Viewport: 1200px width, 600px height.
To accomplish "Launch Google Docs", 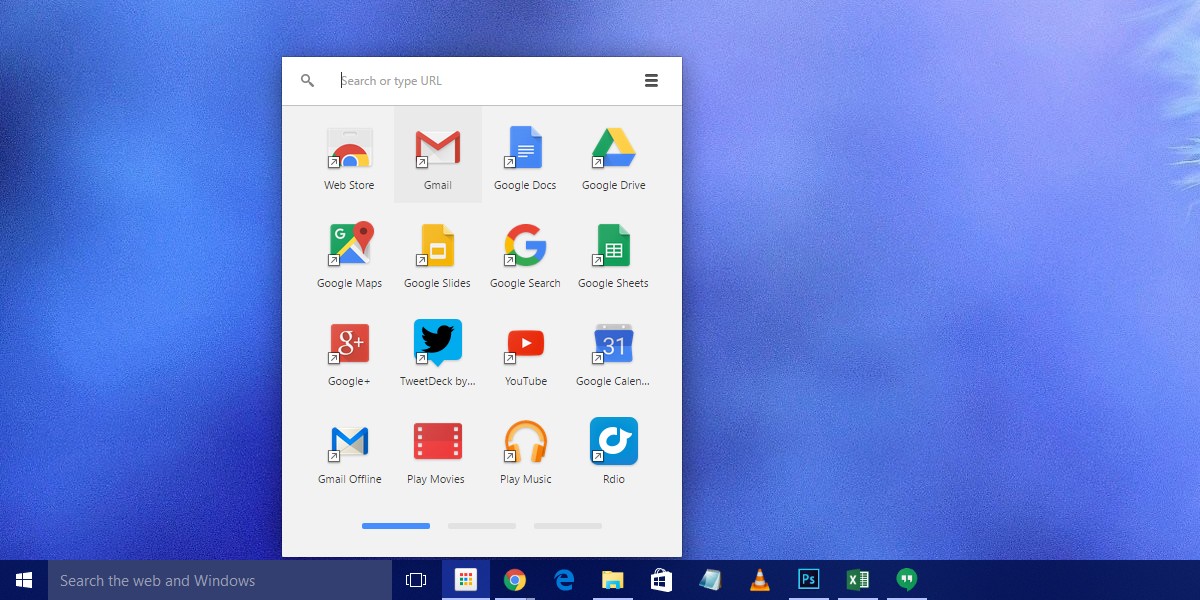I will (x=525, y=148).
